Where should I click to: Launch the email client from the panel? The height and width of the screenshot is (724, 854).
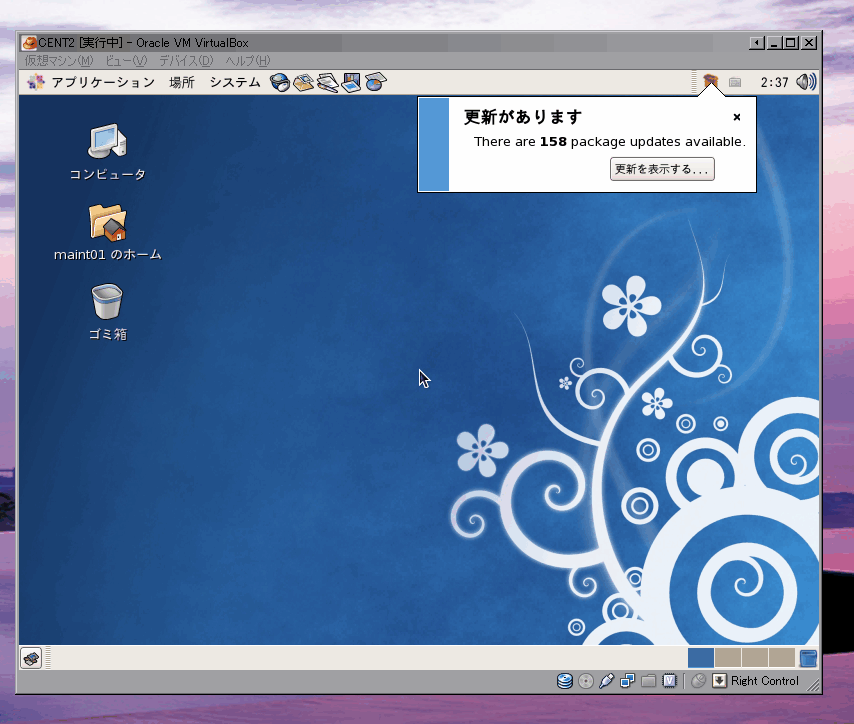(303, 82)
